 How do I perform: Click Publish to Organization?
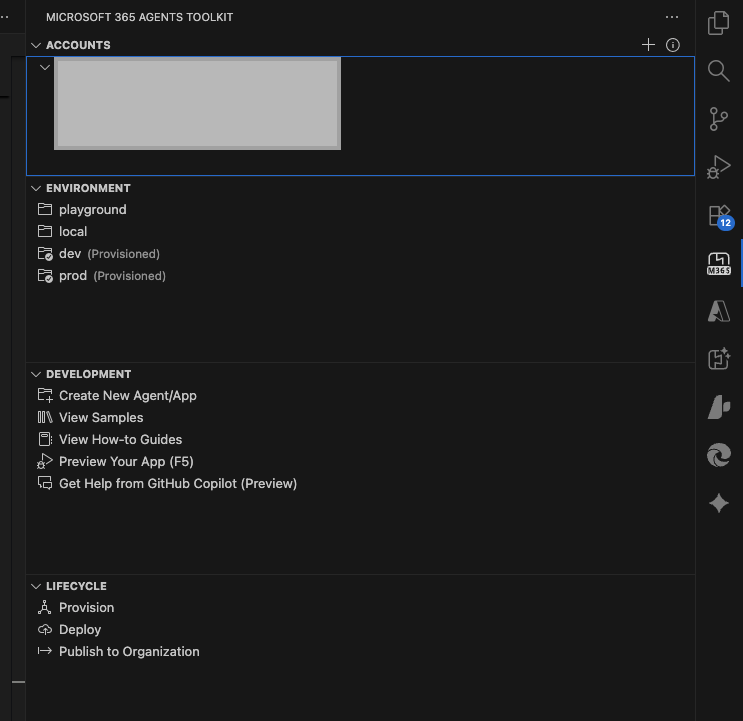(x=129, y=652)
